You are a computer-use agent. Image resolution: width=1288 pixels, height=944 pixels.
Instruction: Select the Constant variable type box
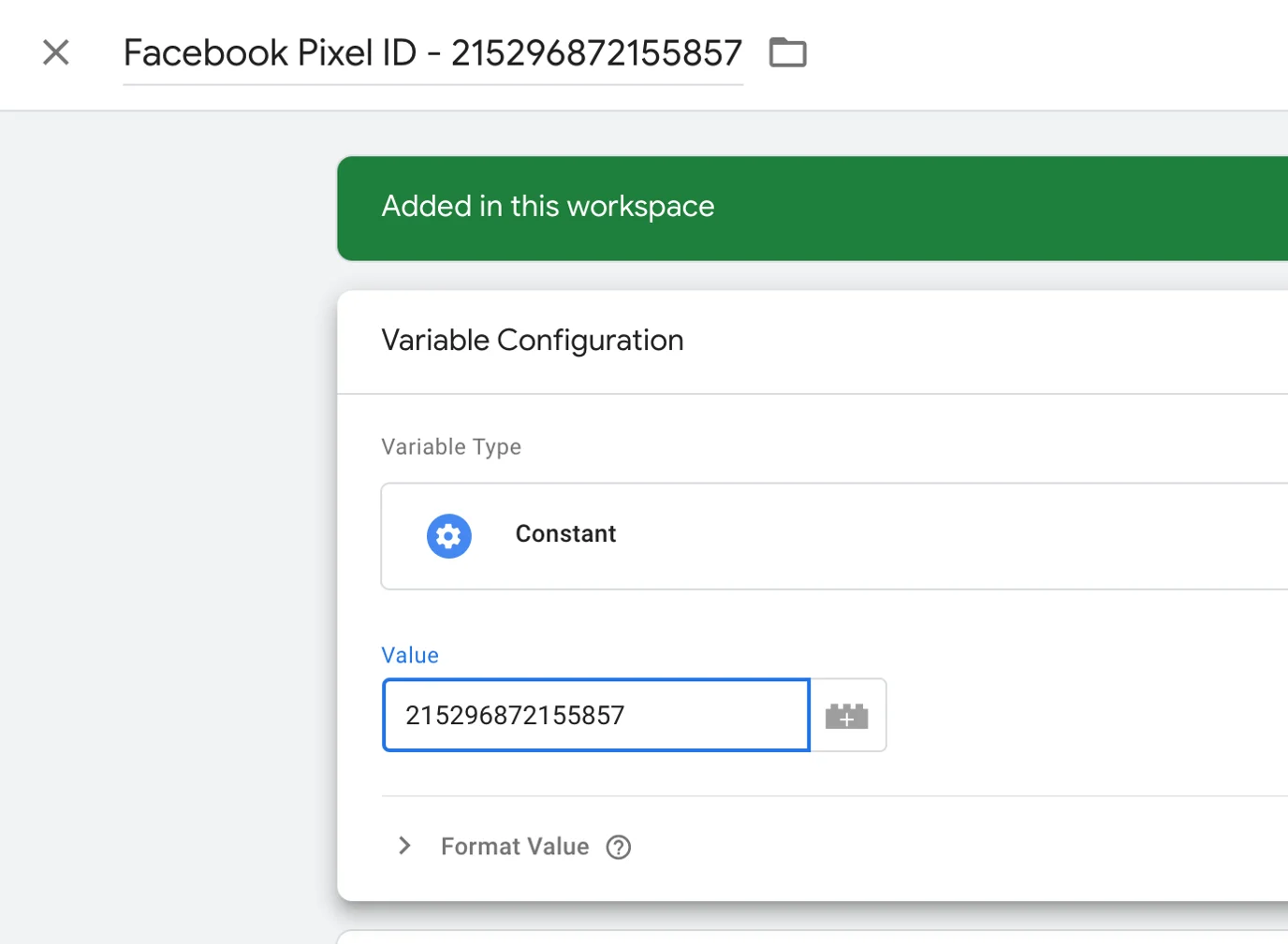(x=834, y=536)
